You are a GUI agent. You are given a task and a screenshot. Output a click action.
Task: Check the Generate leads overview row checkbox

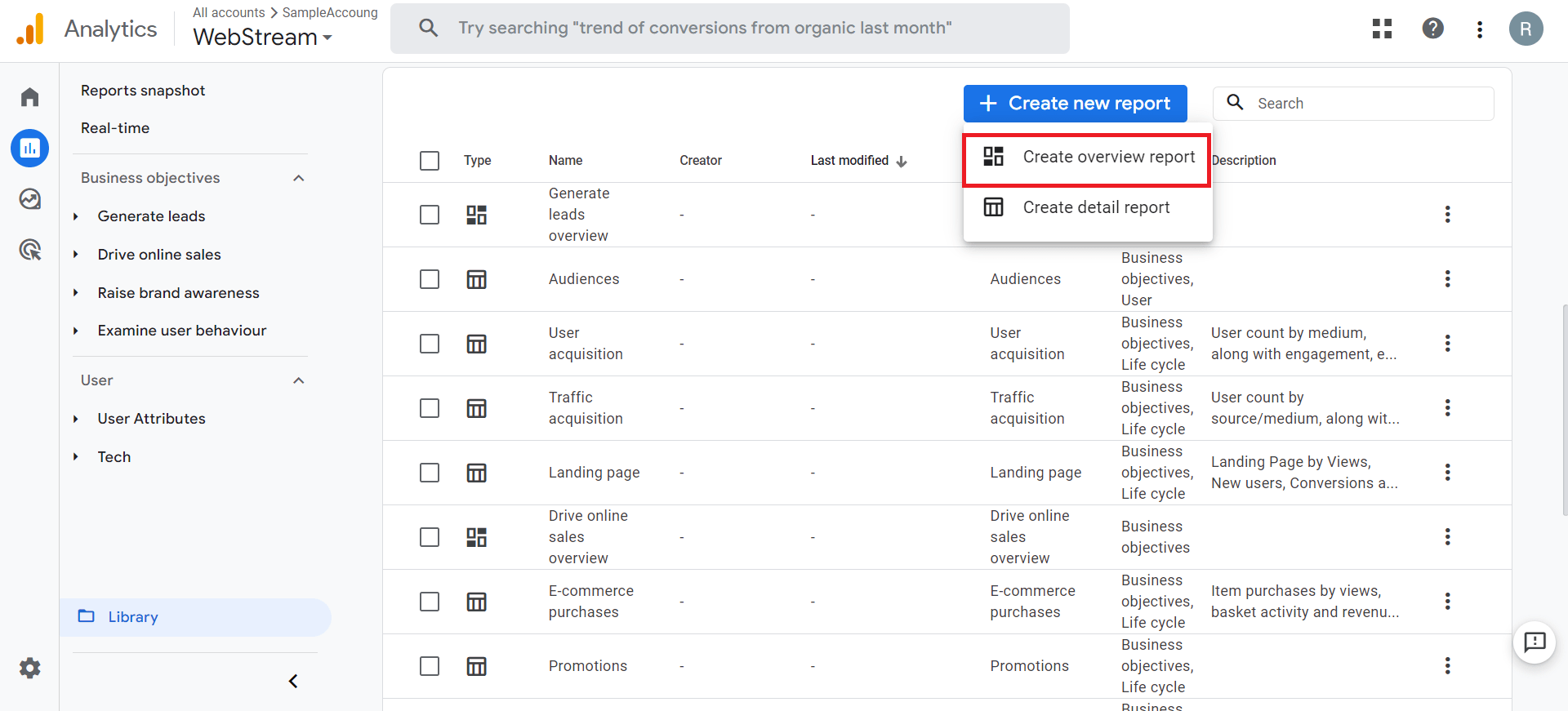[430, 215]
